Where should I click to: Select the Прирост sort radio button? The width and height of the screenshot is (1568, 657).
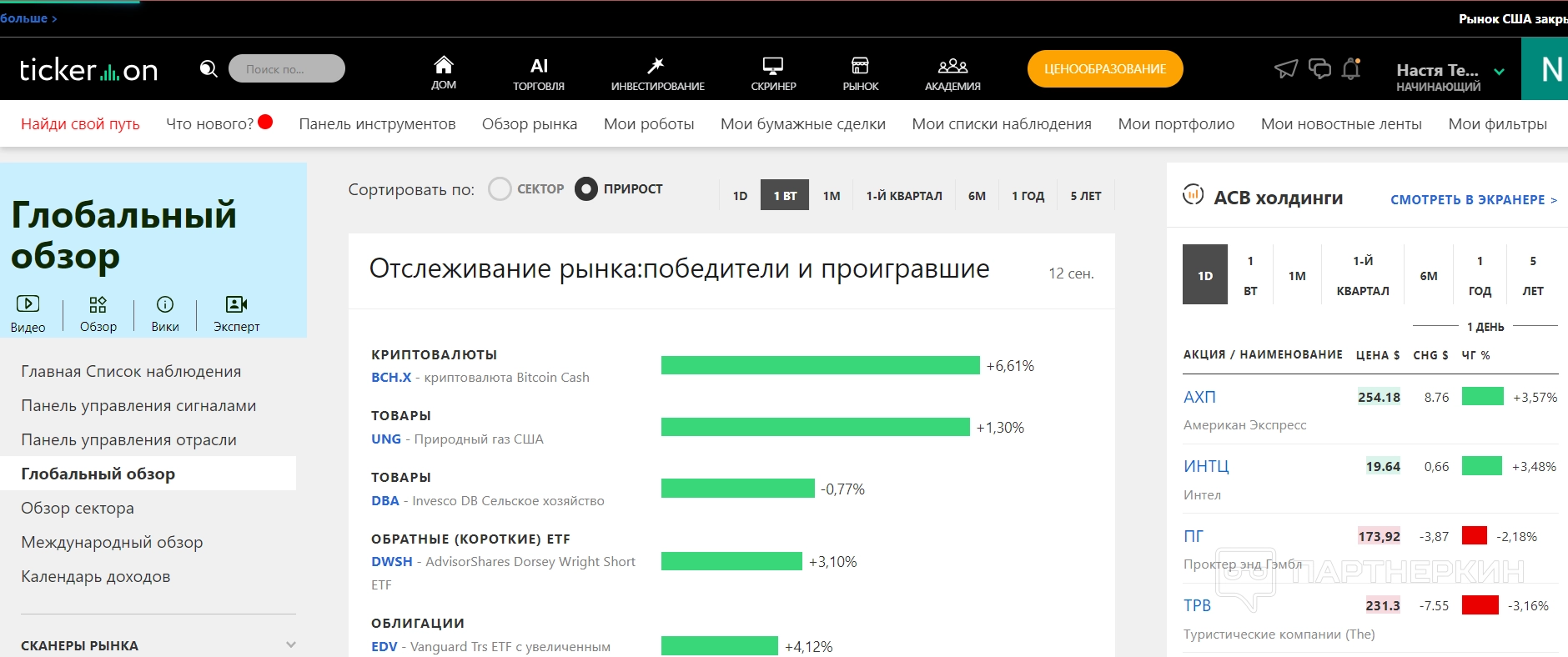[586, 189]
